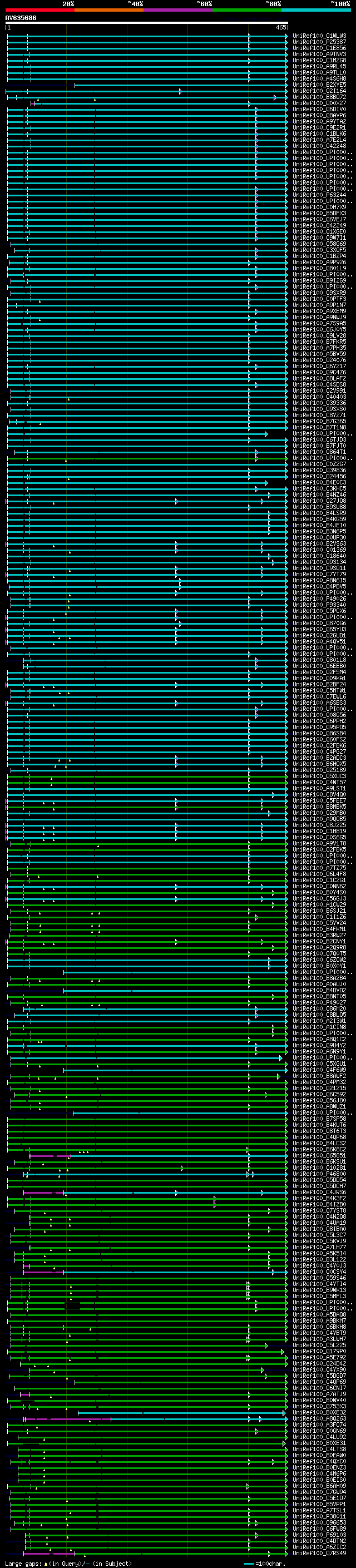The width and height of the screenshot is (356, 1568).
Task: Select label UniRef100_B5DFX3
Action: click(x=319, y=213)
